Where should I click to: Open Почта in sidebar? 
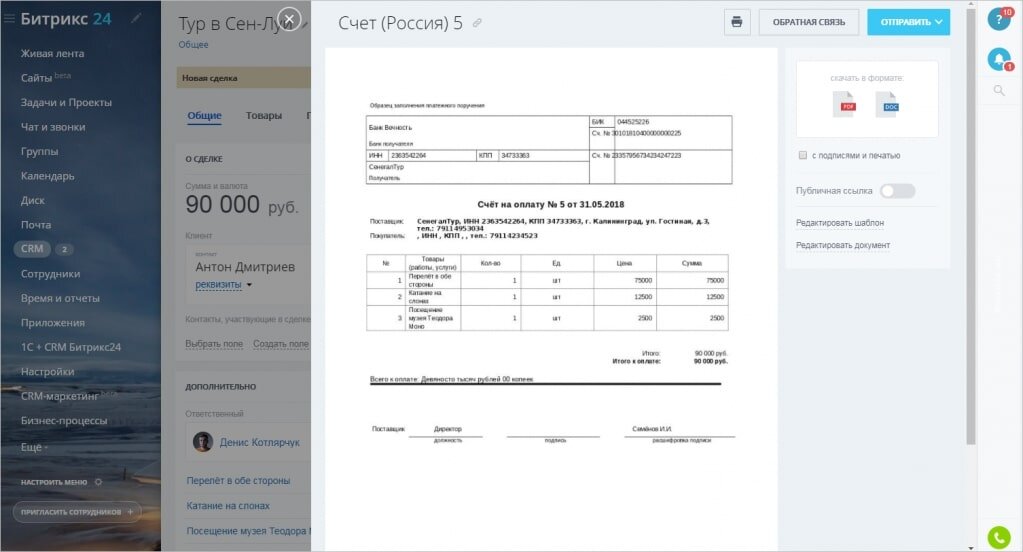coord(36,225)
